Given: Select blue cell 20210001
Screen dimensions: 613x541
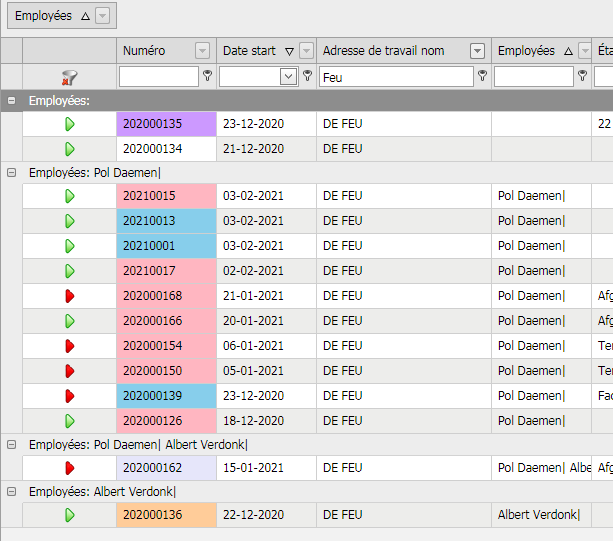Looking at the screenshot, I should [x=167, y=246].
